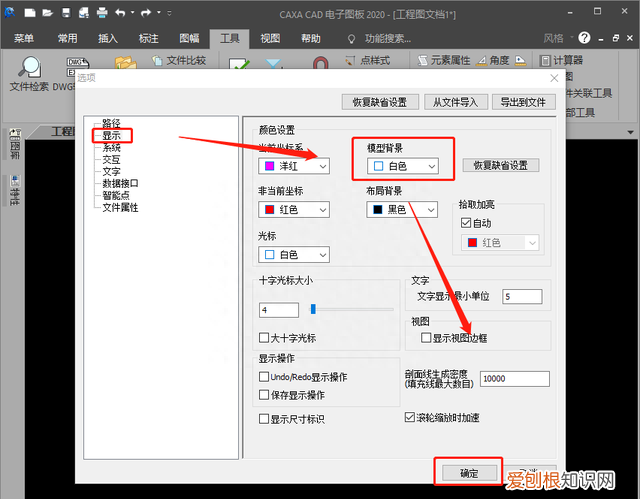Click the Undo arrow icon
The width and height of the screenshot is (640, 499).
click(x=120, y=13)
